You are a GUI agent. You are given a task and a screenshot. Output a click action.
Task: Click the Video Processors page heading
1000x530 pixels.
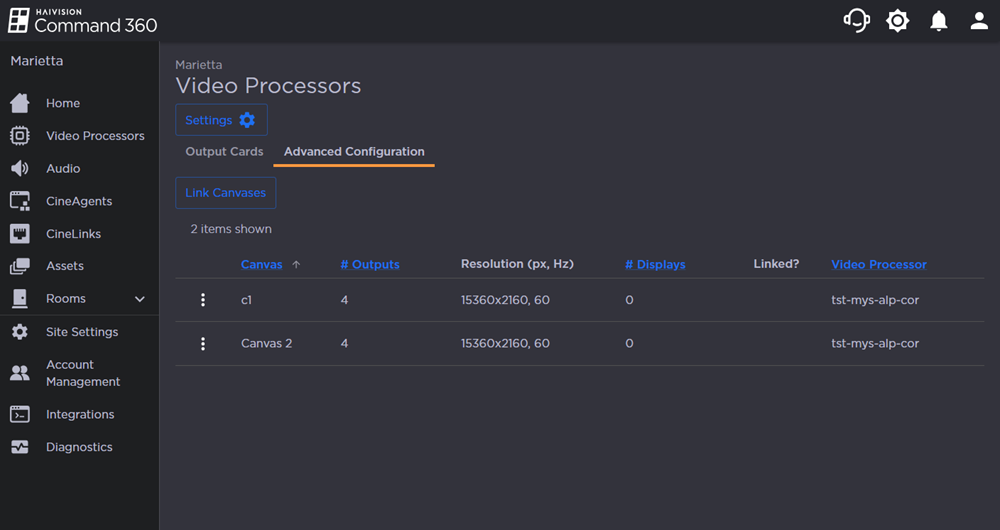(x=268, y=85)
